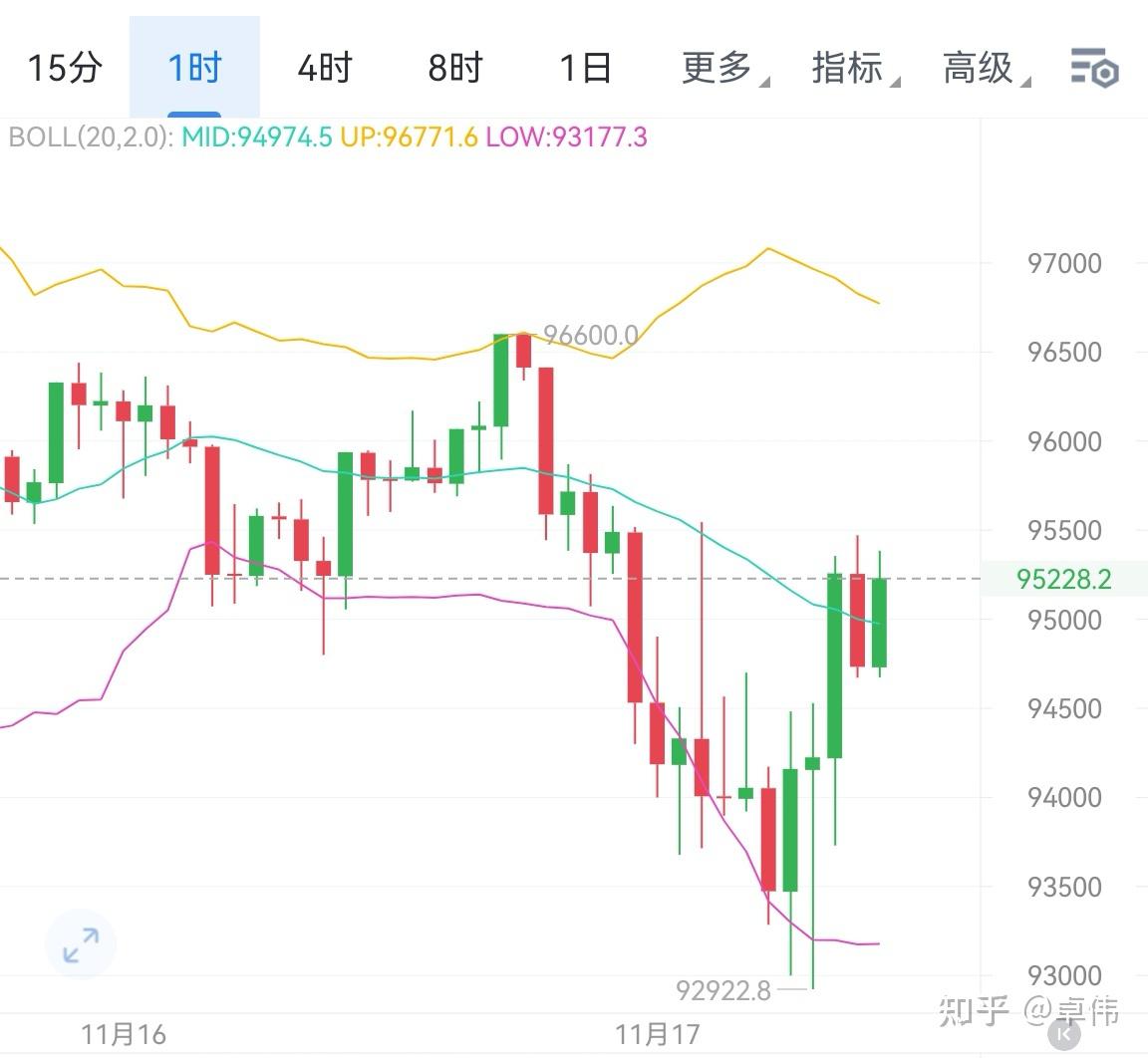This screenshot has width=1148, height=1058.
Task: Select the 1日 timeframe
Action: [584, 68]
